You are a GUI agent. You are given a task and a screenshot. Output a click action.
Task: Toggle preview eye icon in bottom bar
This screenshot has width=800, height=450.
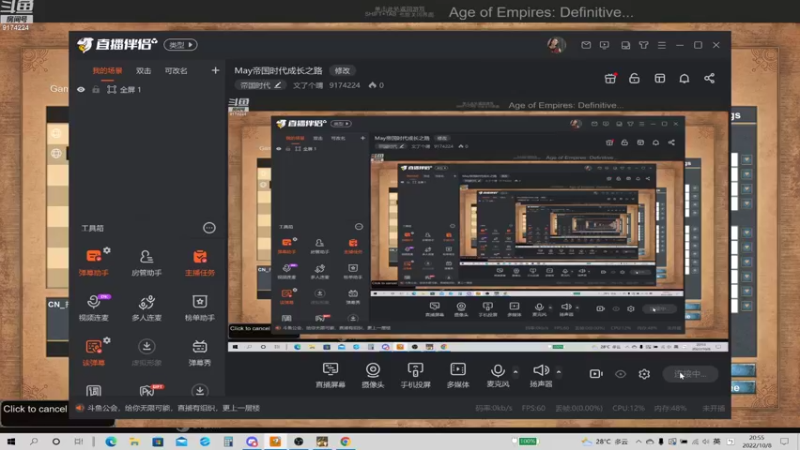[x=620, y=374]
